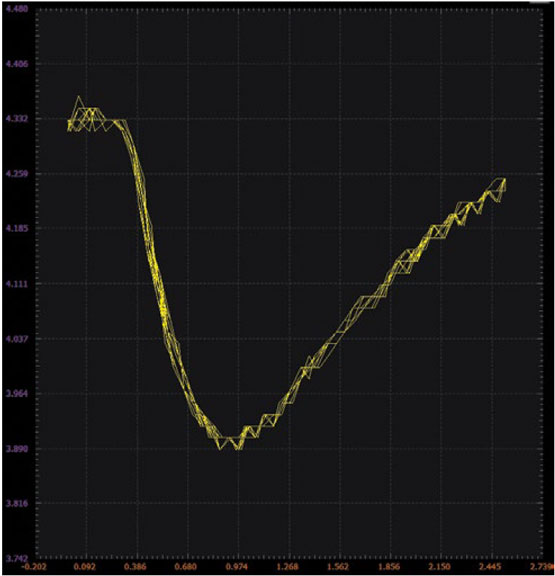Select the 3.964 vertical axis label
Screen dimensions: 555x576
click(x=17, y=394)
